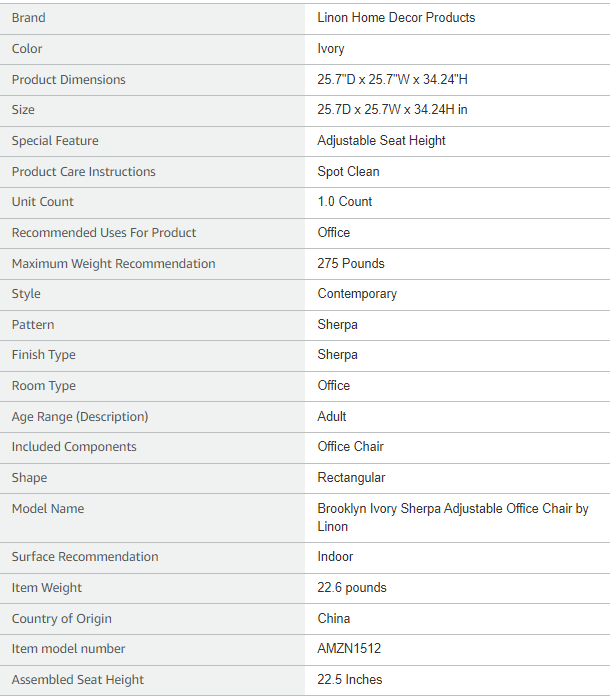Screen dimensions: 616x697
Task: Click the Rectangular shape value
Action: [x=351, y=478]
